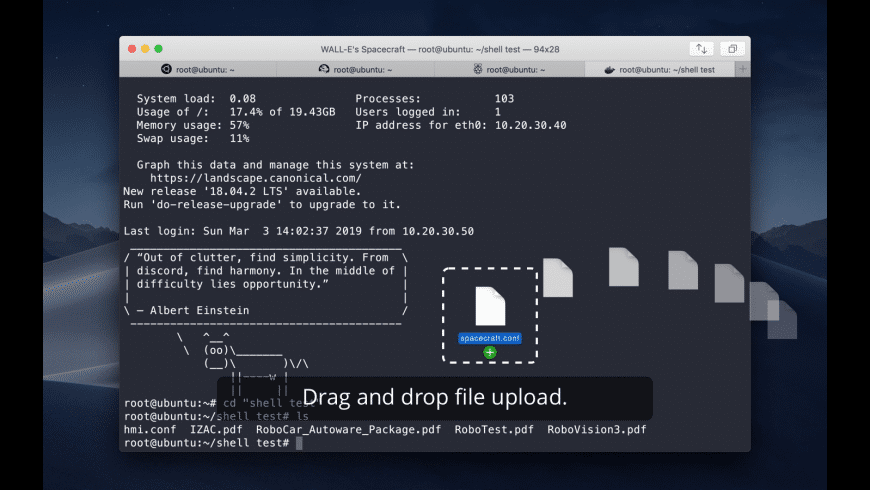Click the Raspberry Pi icon on third tab

[x=478, y=69]
